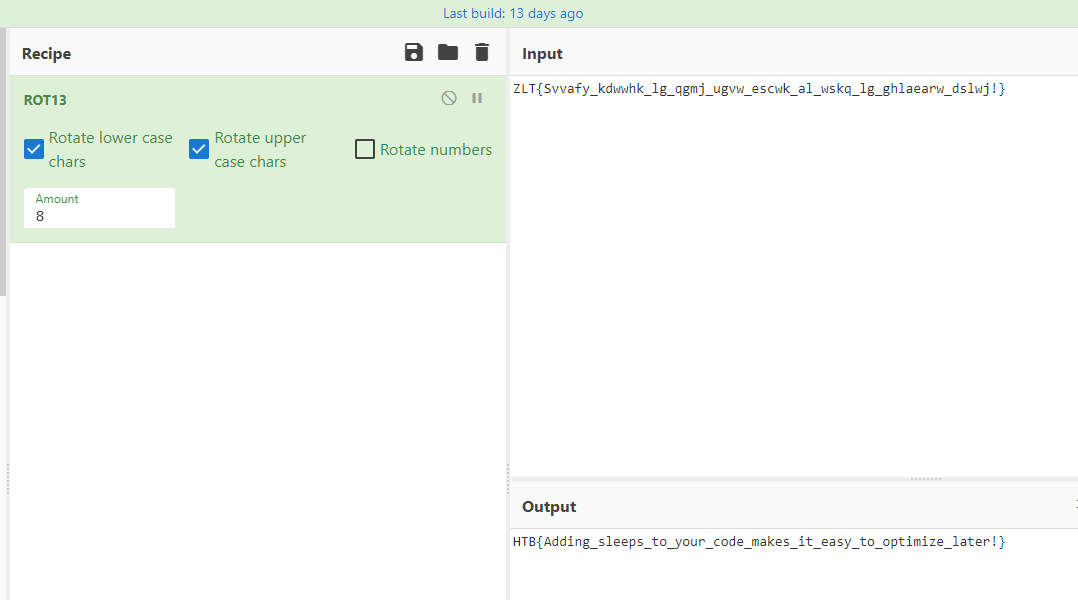The width and height of the screenshot is (1078, 600).
Task: Uncheck Rotate lower case chars
Action: 34,149
